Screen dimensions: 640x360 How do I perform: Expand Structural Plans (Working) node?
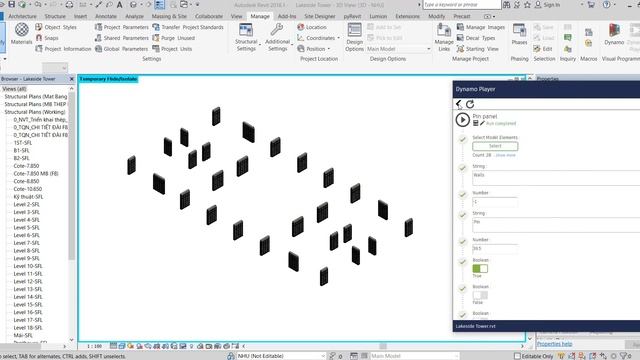click(x=35, y=112)
